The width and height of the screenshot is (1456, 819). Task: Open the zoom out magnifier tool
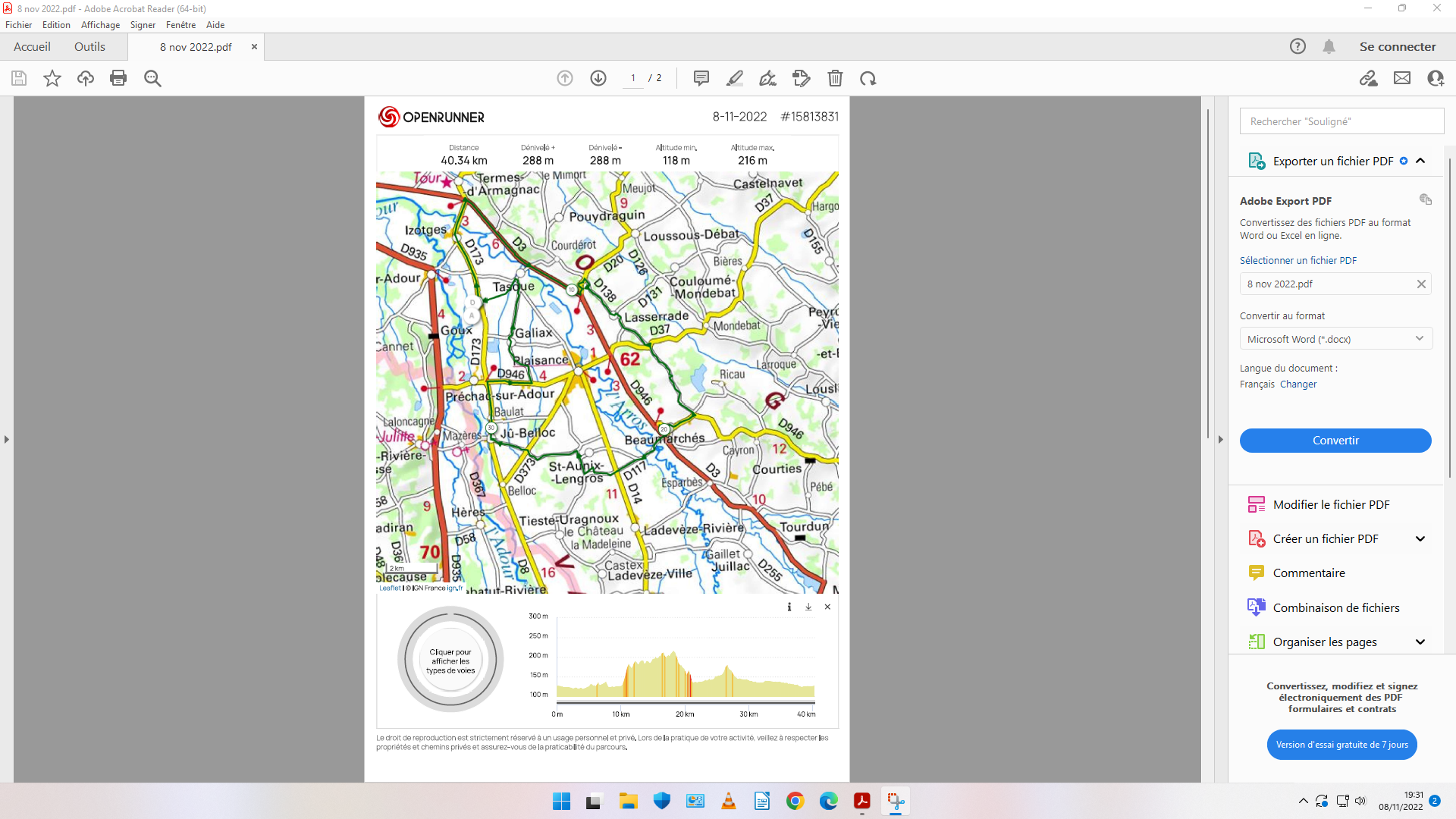pyautogui.click(x=152, y=78)
